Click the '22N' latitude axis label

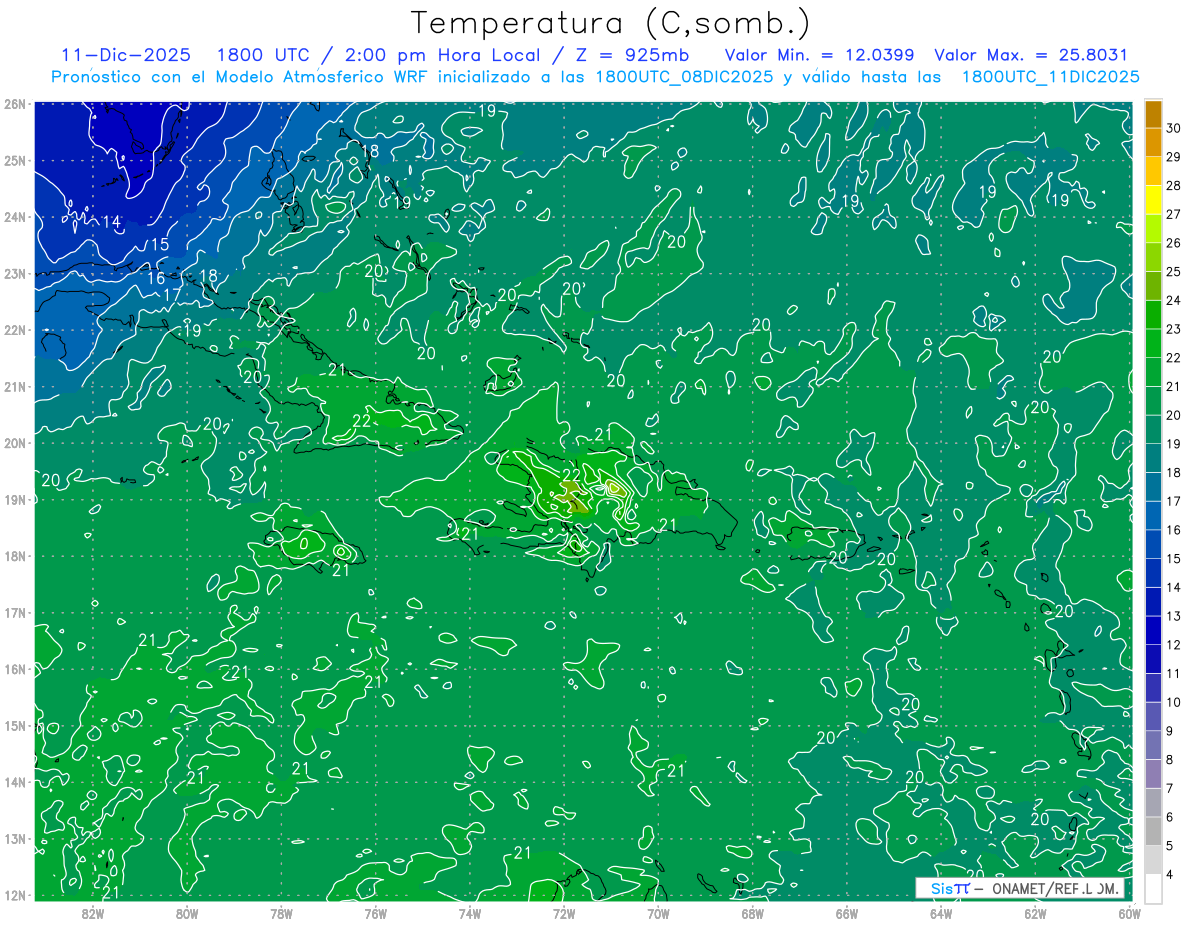click(x=15, y=330)
